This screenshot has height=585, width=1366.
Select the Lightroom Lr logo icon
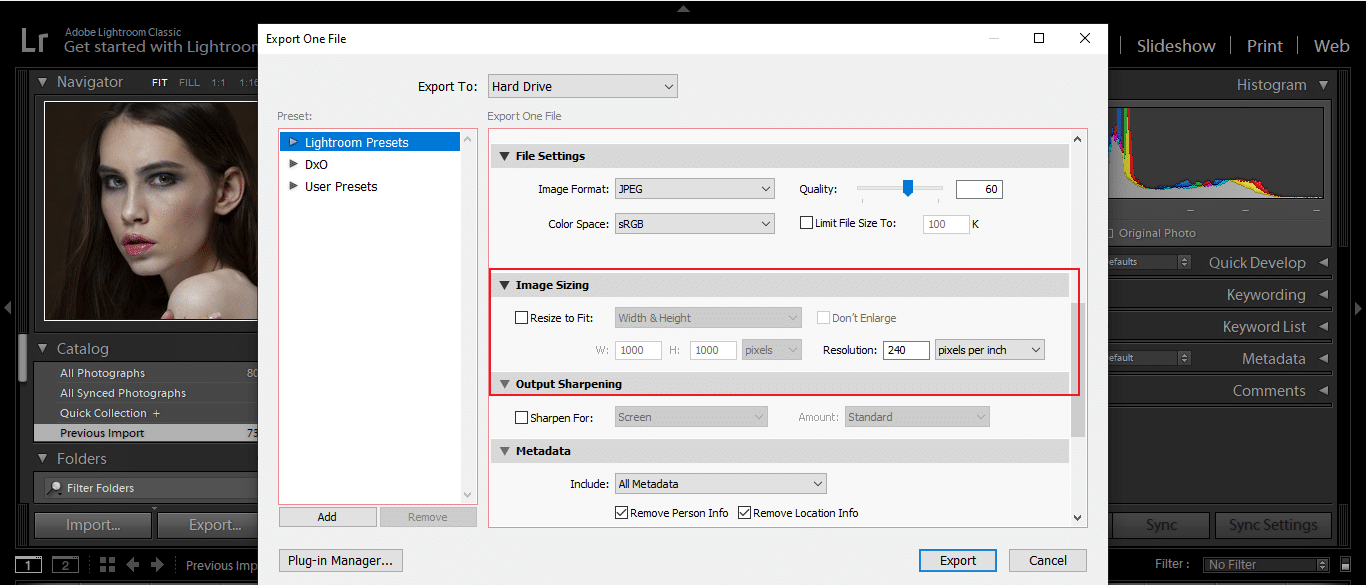click(33, 40)
